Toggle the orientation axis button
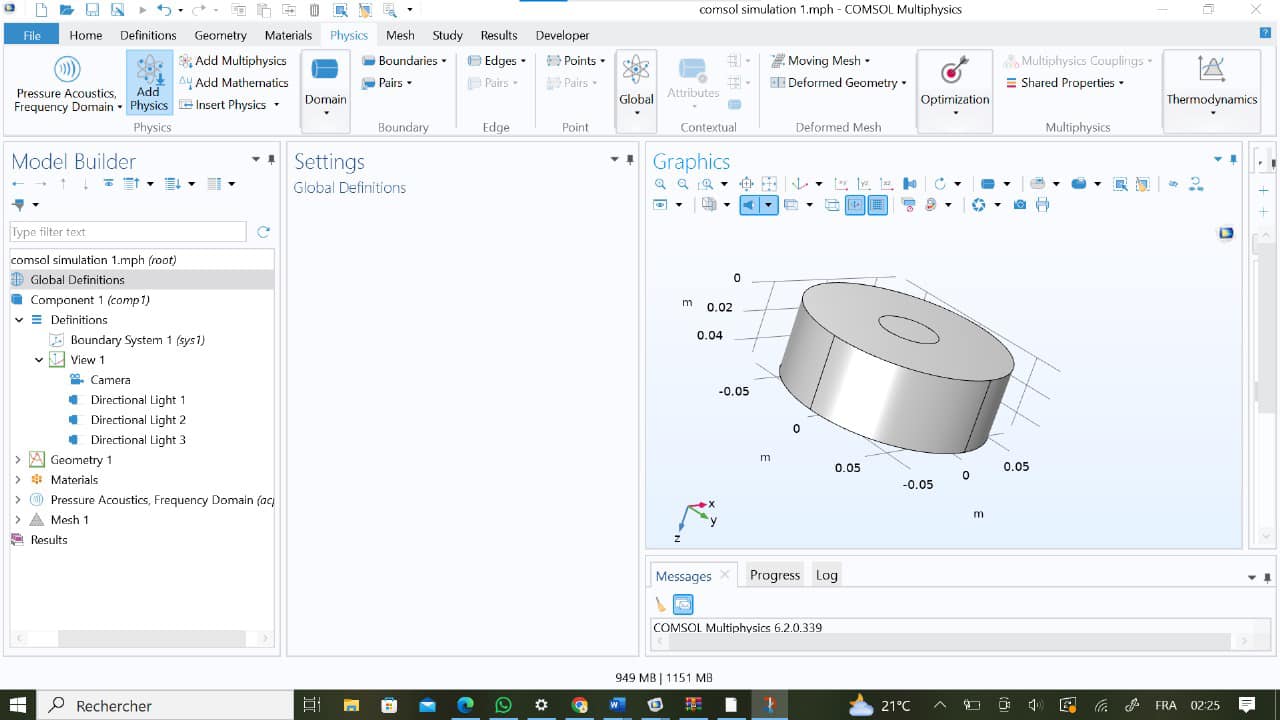The height and width of the screenshot is (720, 1280). tap(855, 205)
